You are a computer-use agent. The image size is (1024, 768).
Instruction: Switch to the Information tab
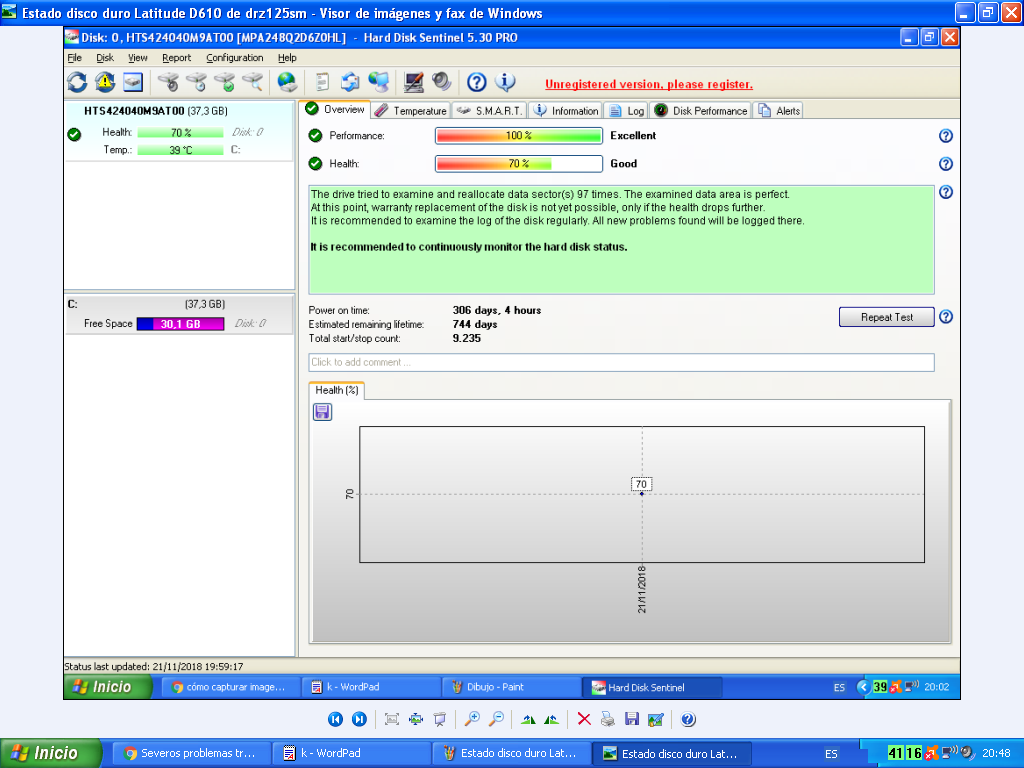point(566,111)
